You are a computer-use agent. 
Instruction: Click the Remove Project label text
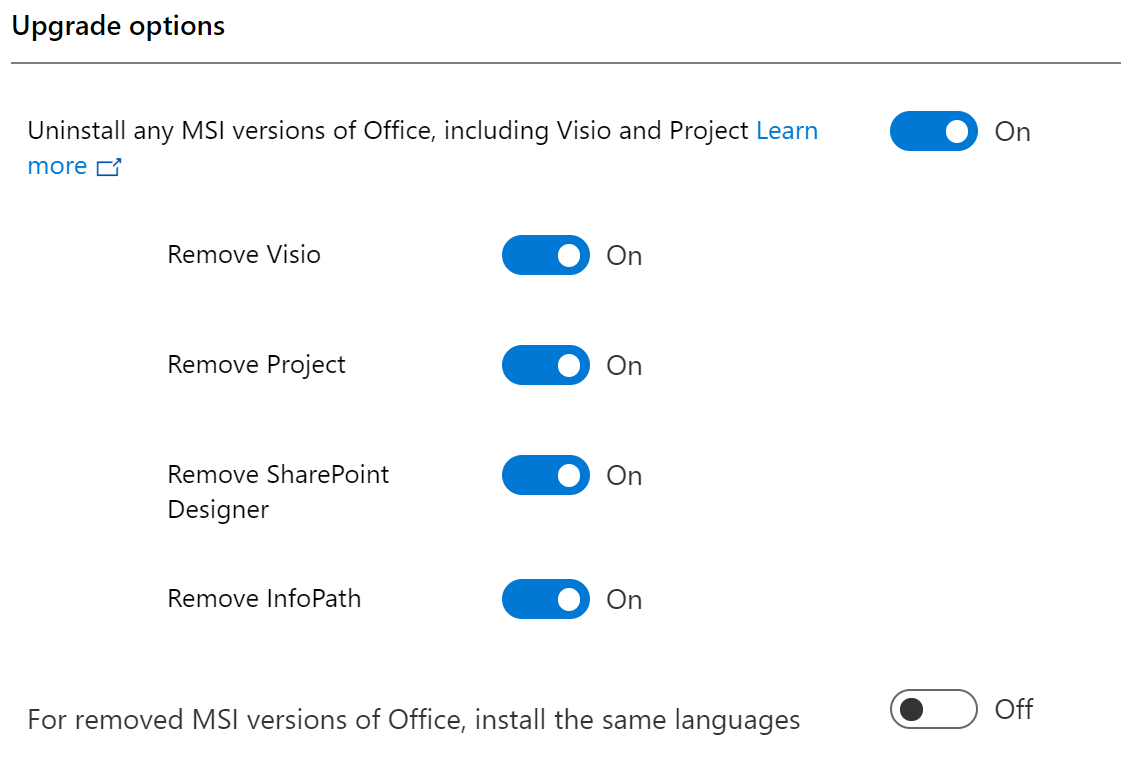coord(256,365)
